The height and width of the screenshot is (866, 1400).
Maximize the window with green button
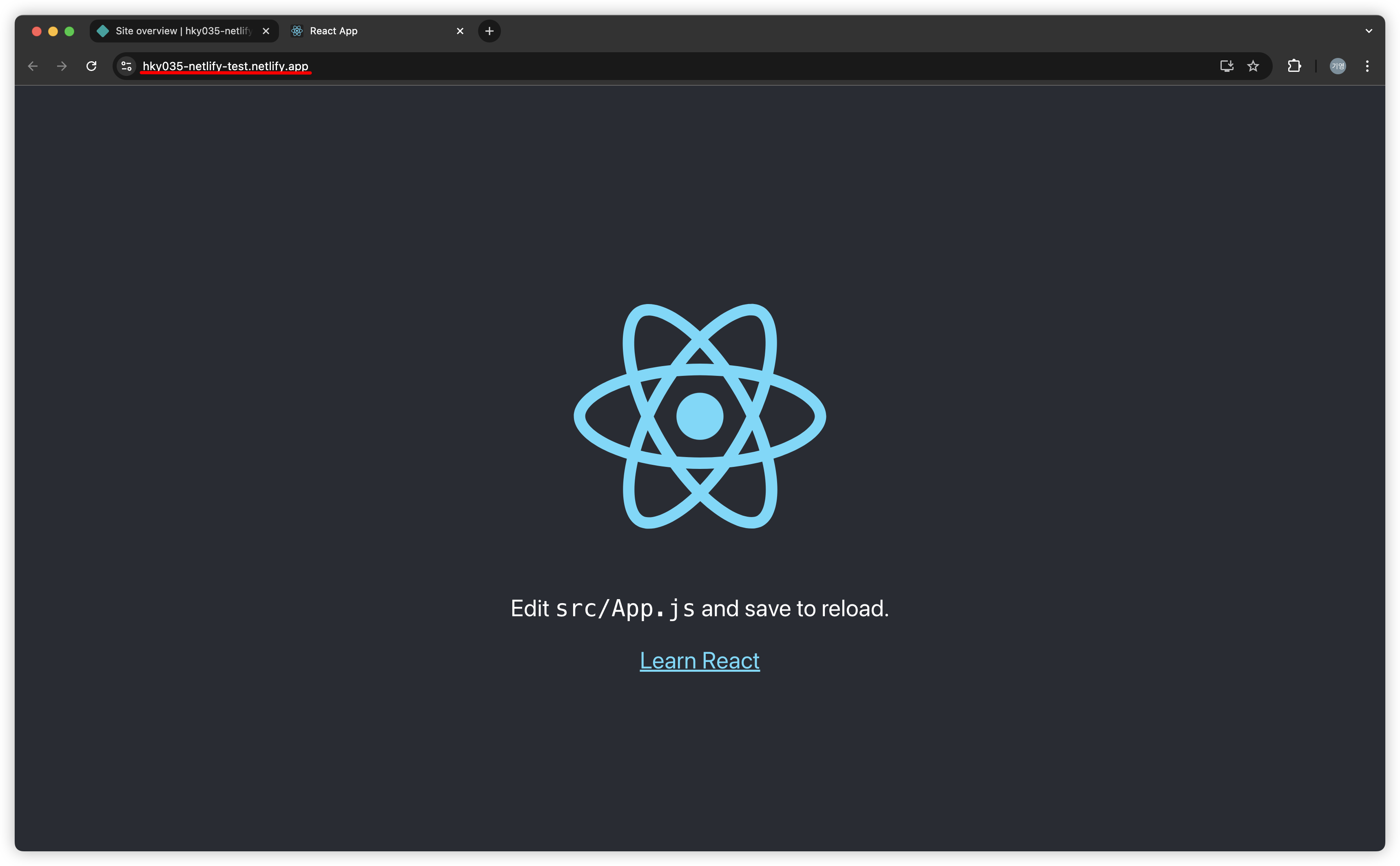click(x=69, y=31)
